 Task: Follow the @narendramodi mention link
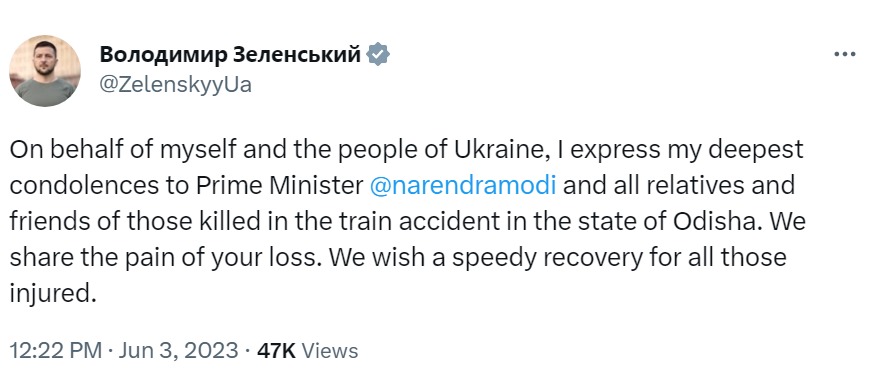coord(463,185)
